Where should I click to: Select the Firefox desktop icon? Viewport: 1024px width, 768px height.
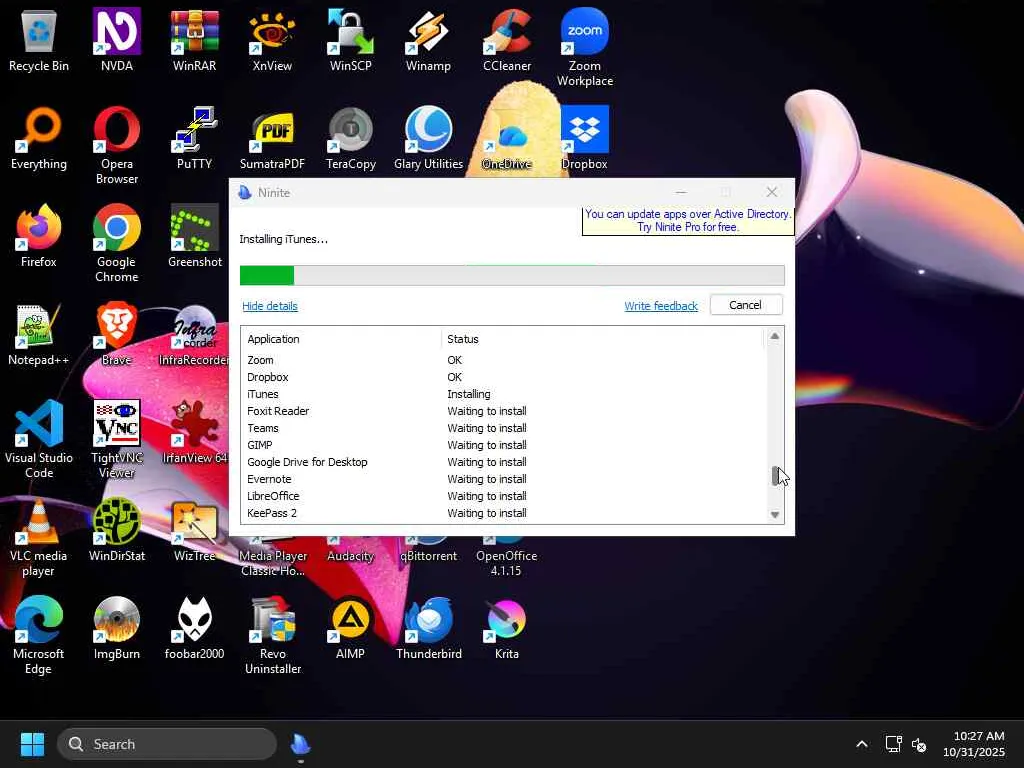(39, 236)
